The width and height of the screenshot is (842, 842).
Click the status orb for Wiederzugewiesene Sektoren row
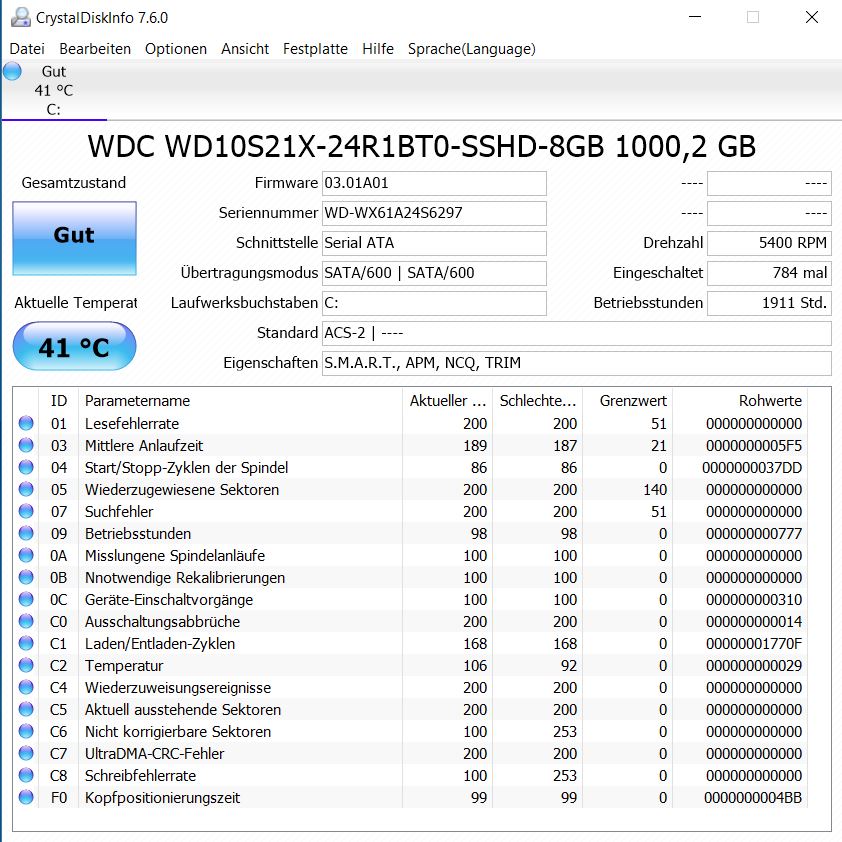(26, 489)
